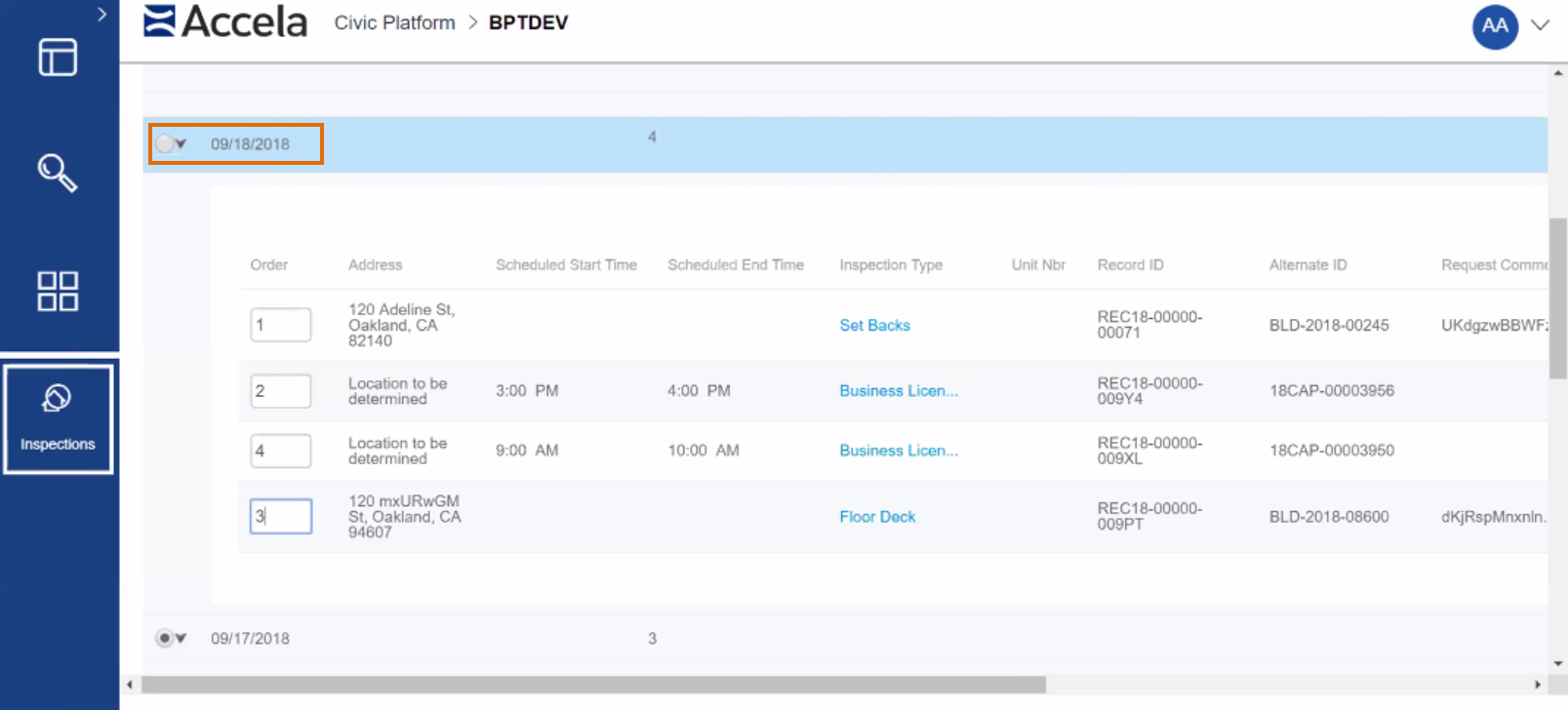
Task: Open the dashboard layout icon in sidebar
Action: (x=58, y=58)
